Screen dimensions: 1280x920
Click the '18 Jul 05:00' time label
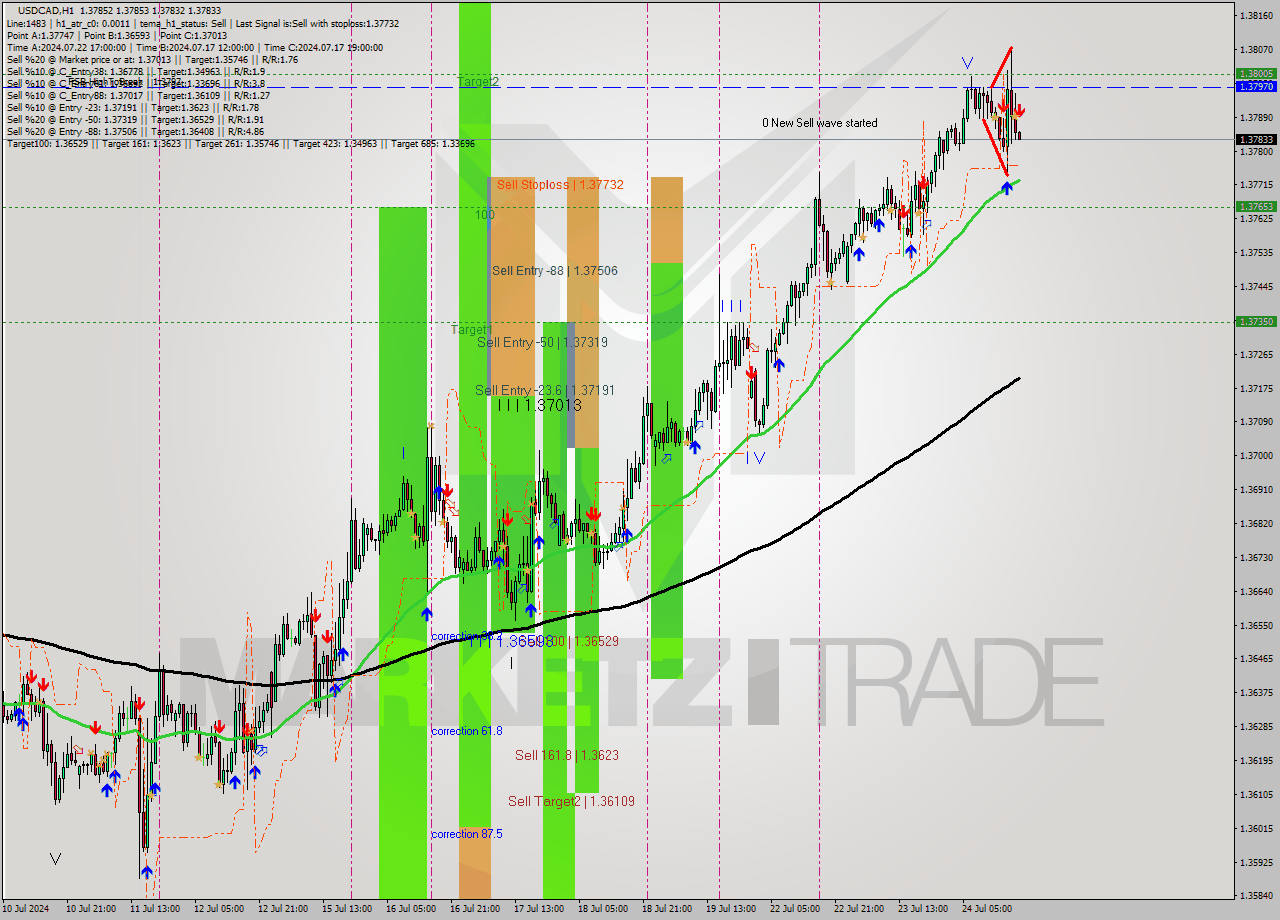[603, 910]
